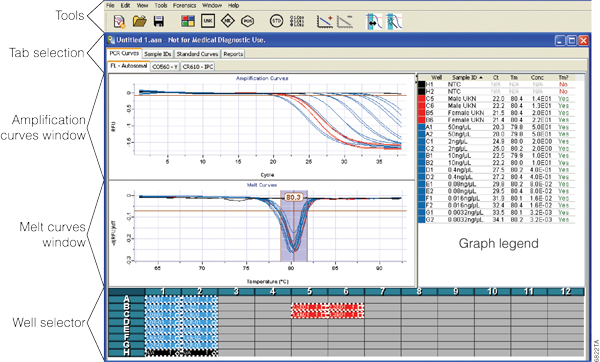This screenshot has width=600, height=362.
Task: Select the C1 2ng/µL legend row
Action: click(496, 141)
